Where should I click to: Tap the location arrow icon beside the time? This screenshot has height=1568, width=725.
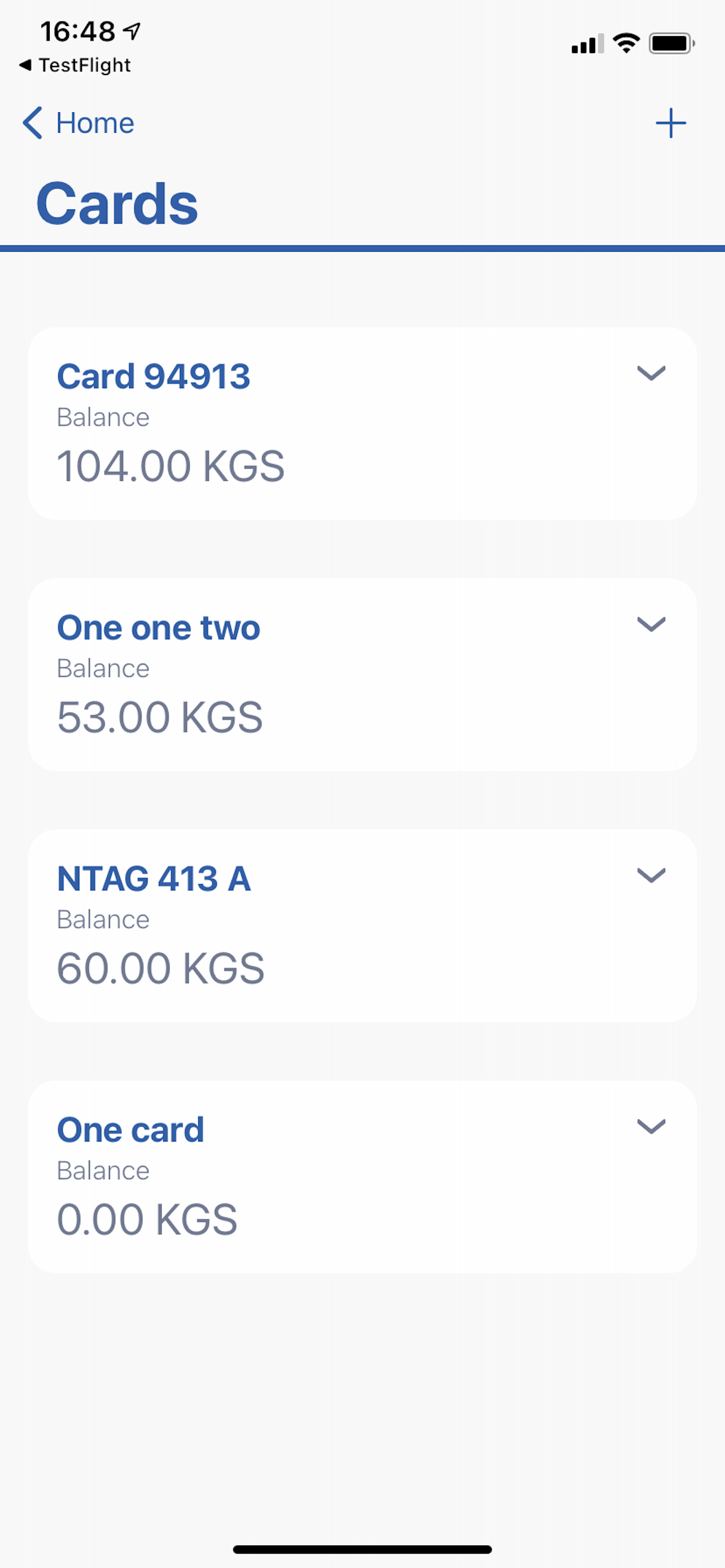coord(132,30)
